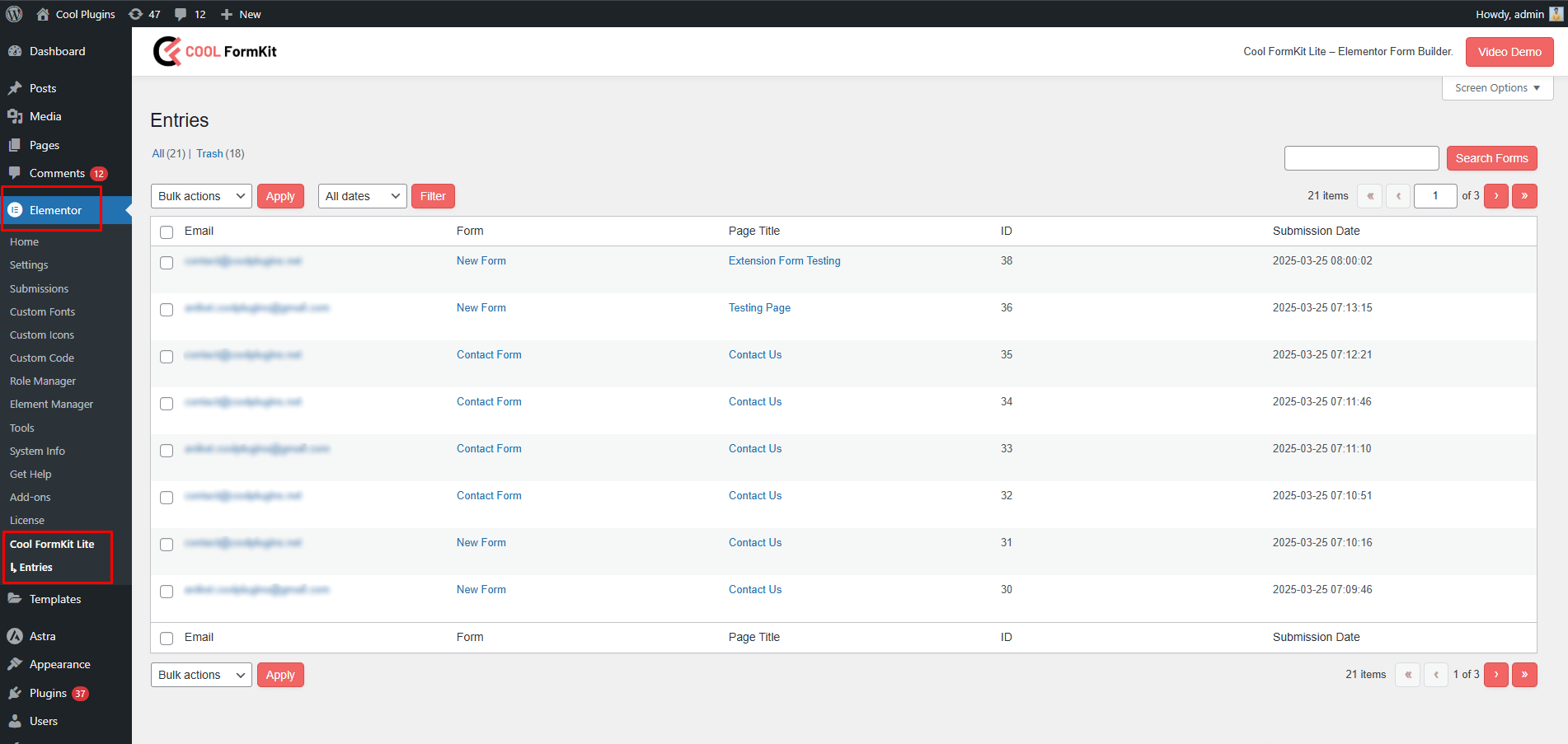
Task: Click the Cool FormKit logo
Action: (x=215, y=51)
